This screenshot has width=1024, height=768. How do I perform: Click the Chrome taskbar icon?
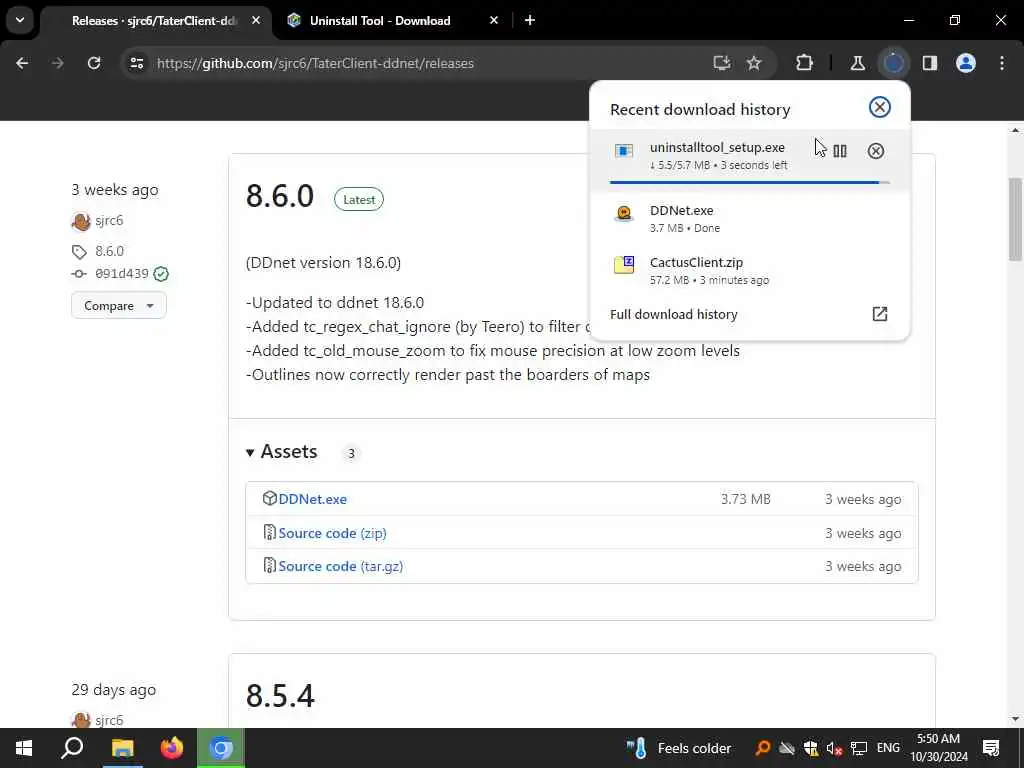221,748
